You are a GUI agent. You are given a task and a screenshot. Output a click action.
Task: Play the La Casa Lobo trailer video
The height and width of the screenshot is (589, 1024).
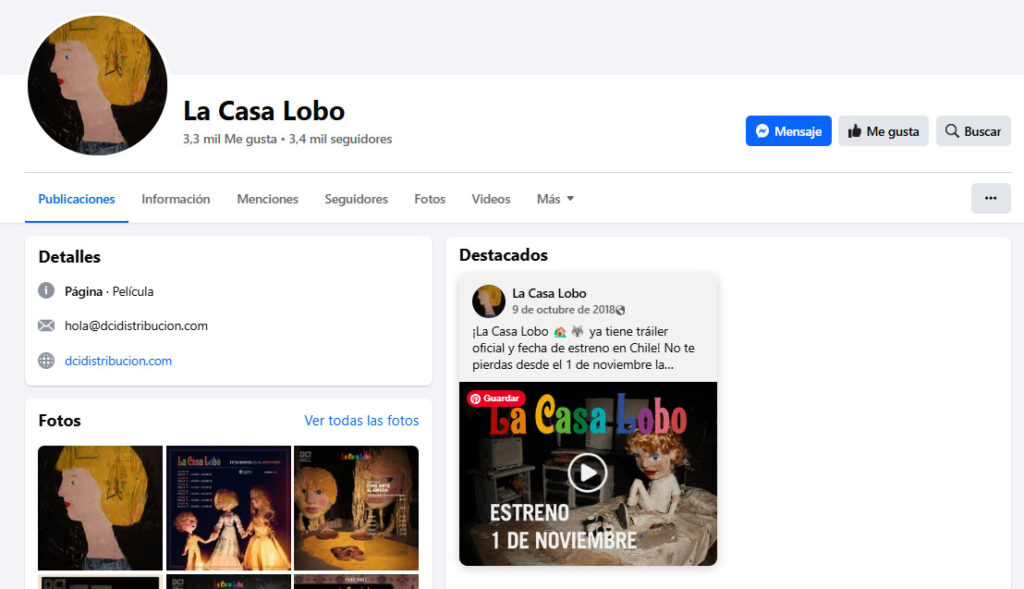pos(587,472)
